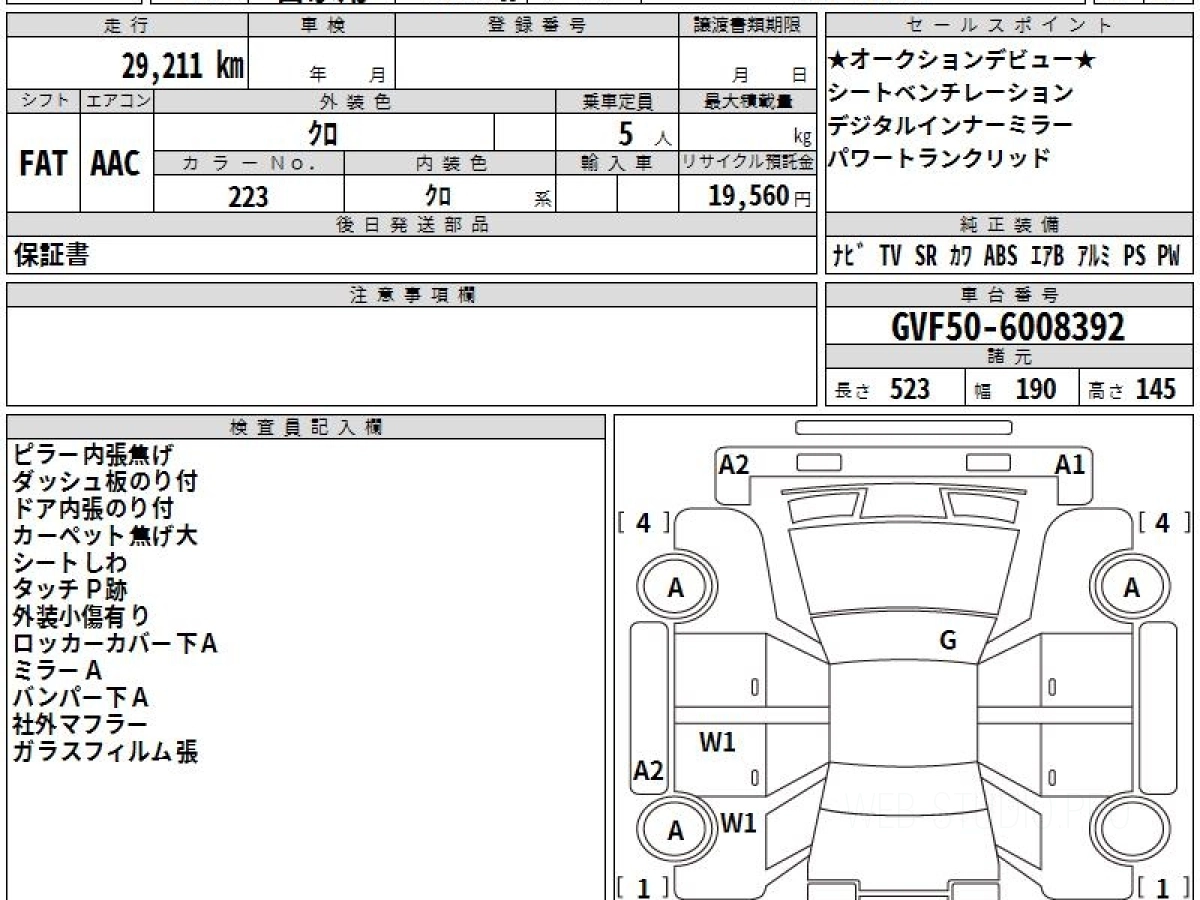The height and width of the screenshot is (900, 1200).
Task: Select the SR sunroof equipment code
Action: pyautogui.click(x=926, y=256)
